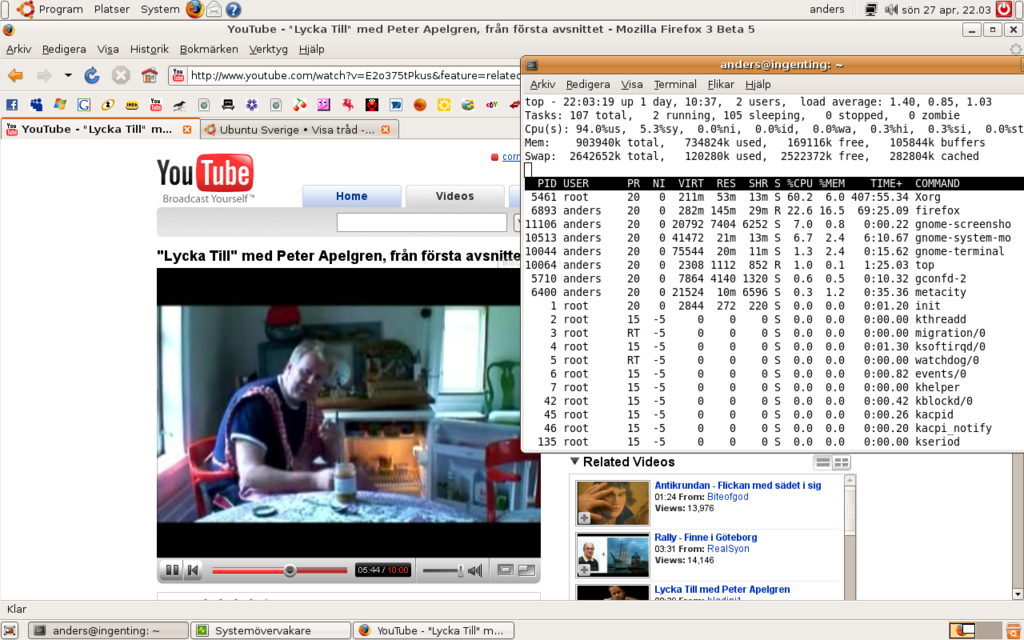This screenshot has height=640, width=1024.
Task: Switch to the first workspace in switcher
Action: pyautogui.click(x=961, y=630)
